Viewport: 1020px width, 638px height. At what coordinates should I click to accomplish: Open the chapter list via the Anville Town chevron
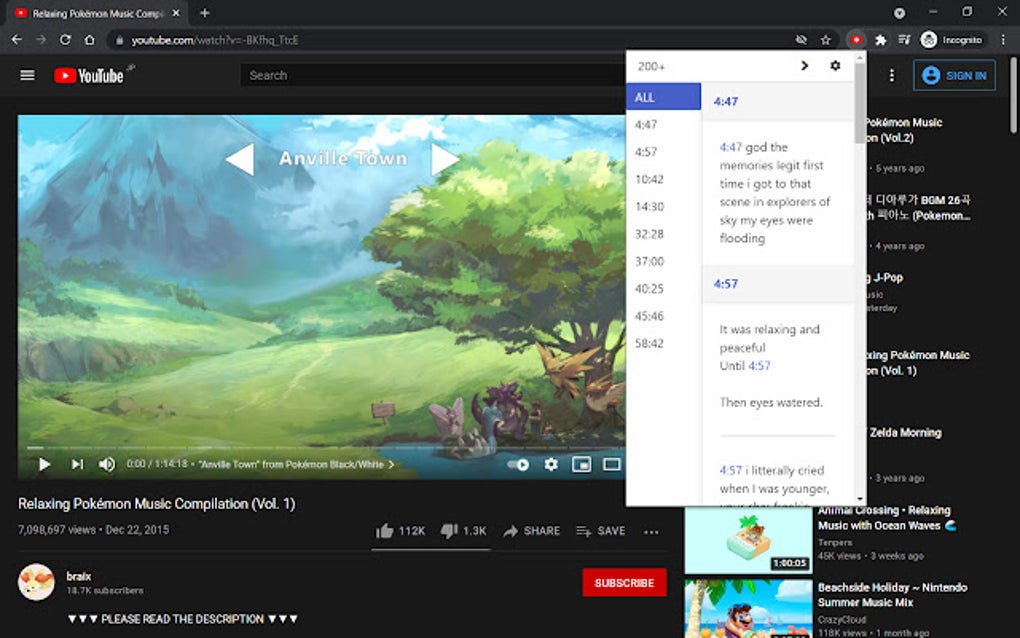click(391, 464)
